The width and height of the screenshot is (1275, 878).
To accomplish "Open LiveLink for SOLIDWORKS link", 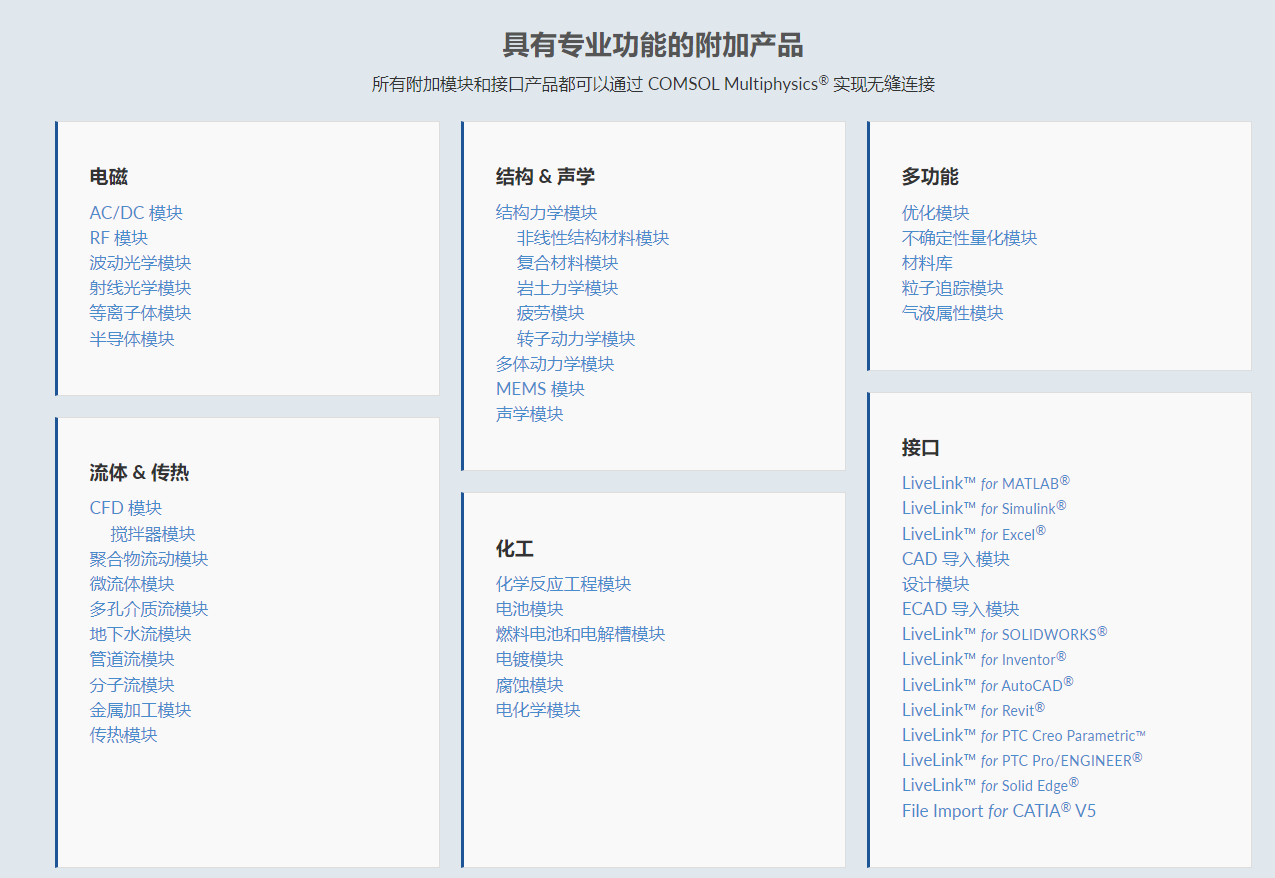I will point(1005,634).
